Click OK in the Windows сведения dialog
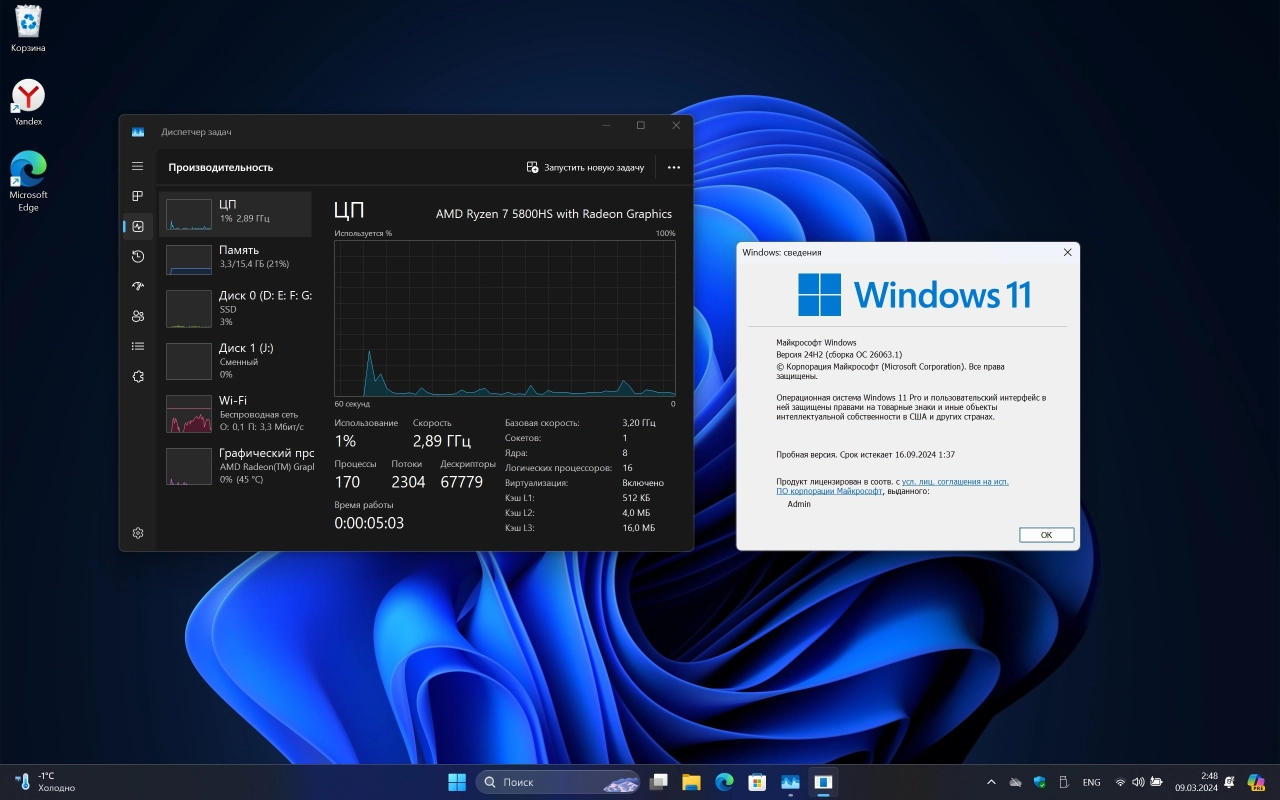Viewport: 1280px width, 800px height. point(1046,535)
